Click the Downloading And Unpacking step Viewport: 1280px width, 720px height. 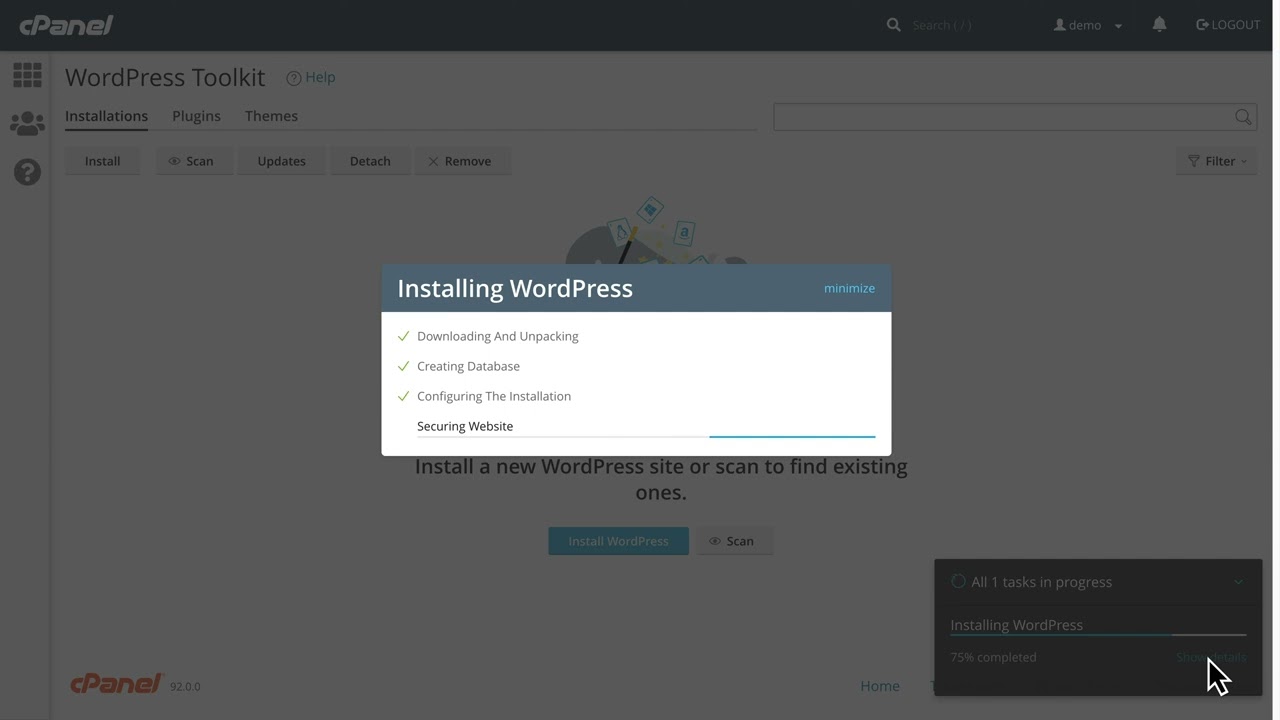pyautogui.click(x=497, y=336)
